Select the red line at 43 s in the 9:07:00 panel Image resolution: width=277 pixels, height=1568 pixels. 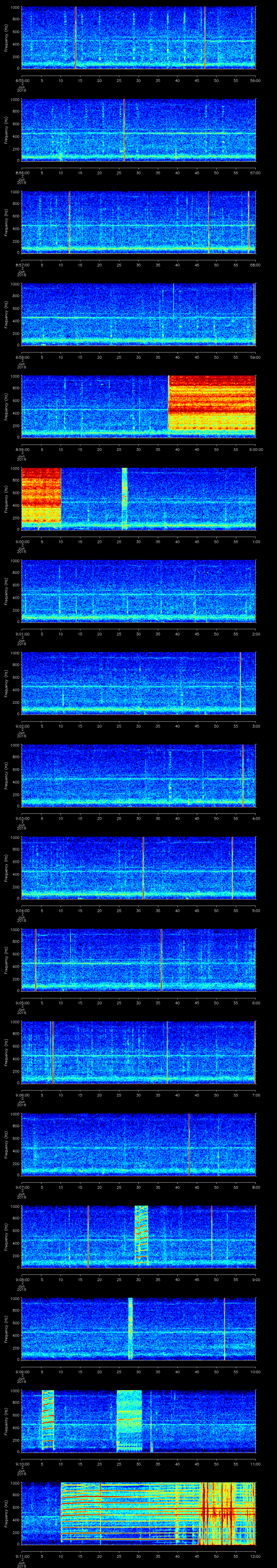[189, 1144]
